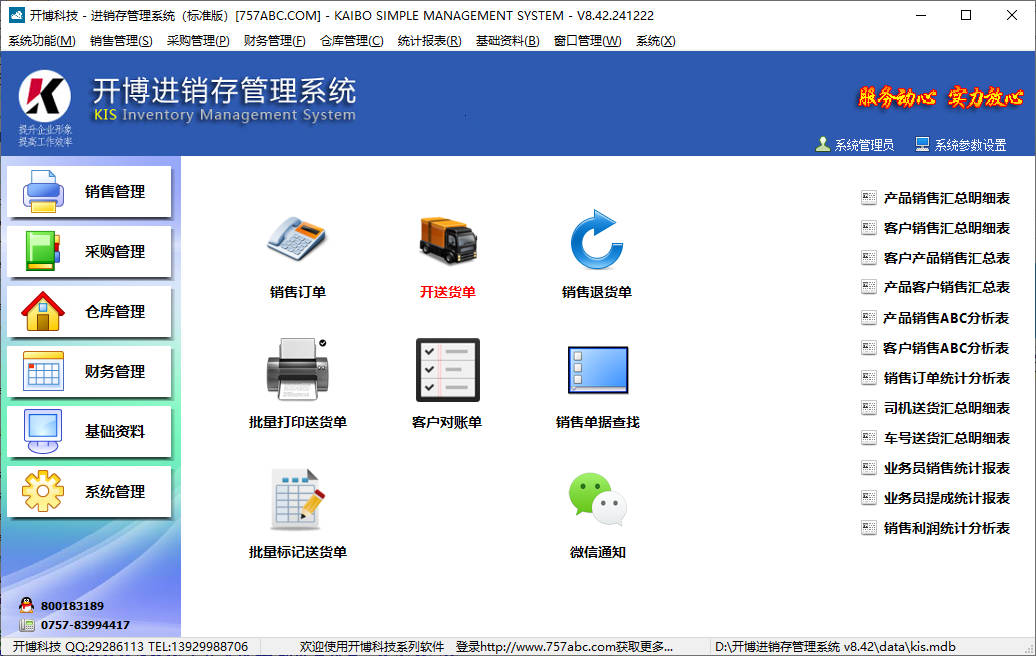Select the 财务管理 sidebar label
Screen dimensions: 1036x656
point(115,372)
